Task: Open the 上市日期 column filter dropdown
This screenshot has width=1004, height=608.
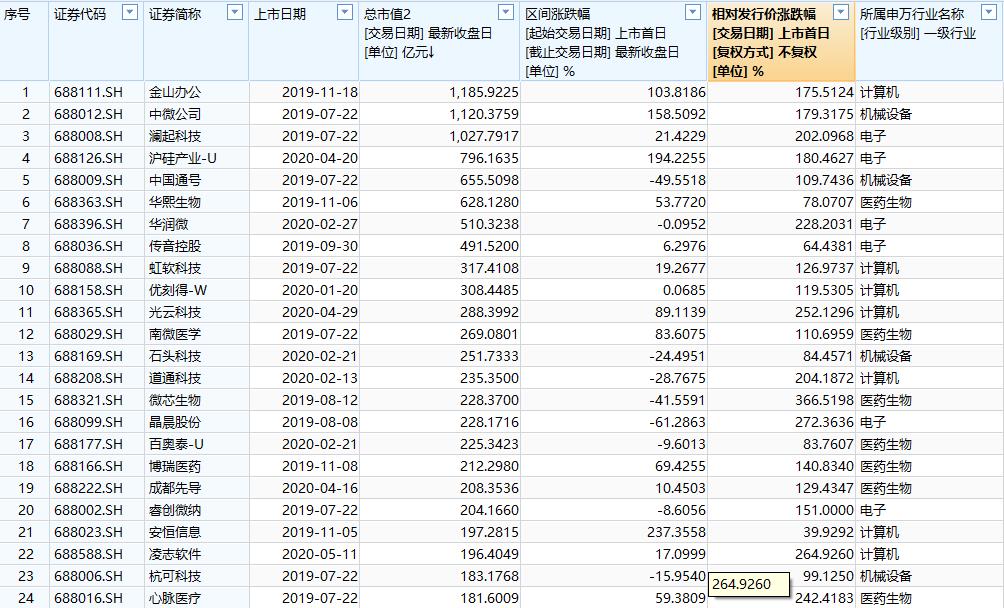Action: pos(345,12)
